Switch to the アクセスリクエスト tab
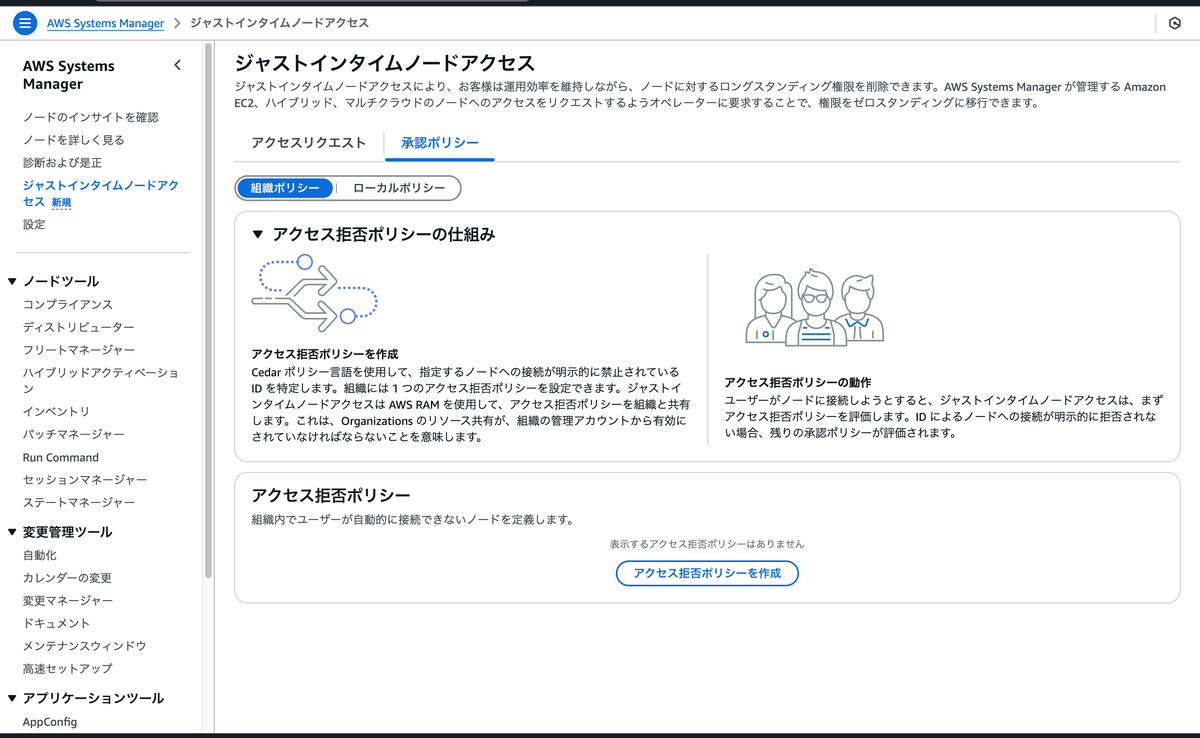Image resolution: width=1200 pixels, height=738 pixels. [x=309, y=143]
